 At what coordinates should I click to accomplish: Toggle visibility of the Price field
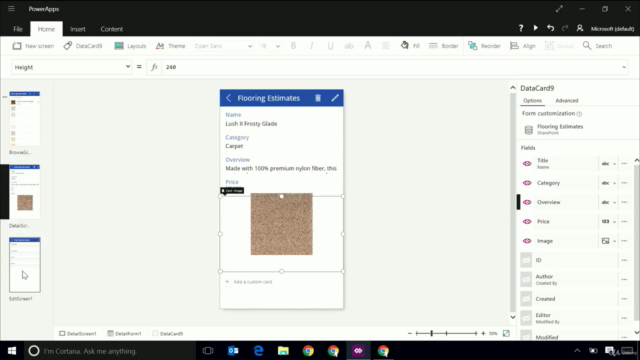tap(527, 222)
